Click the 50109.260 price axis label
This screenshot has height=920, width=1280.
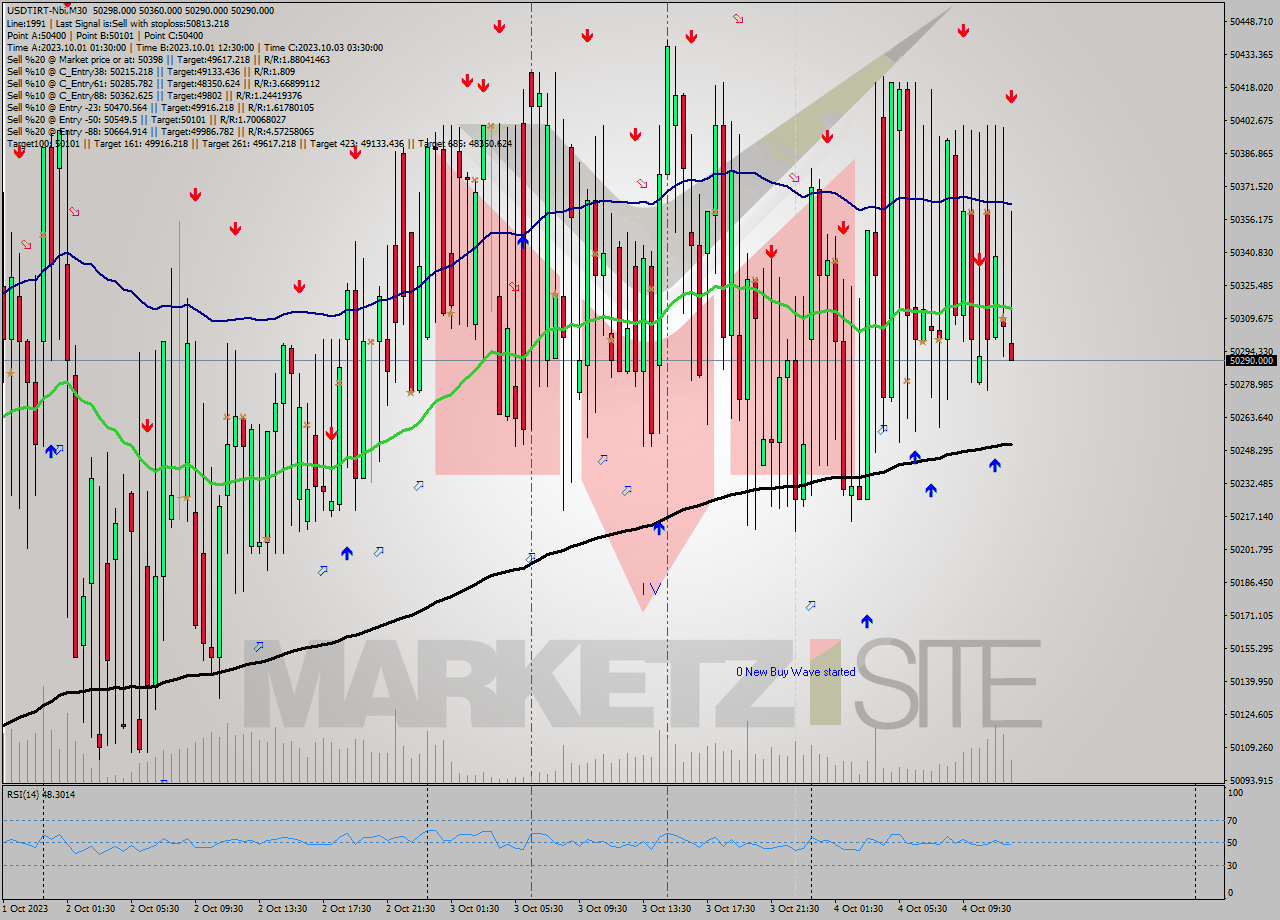[x=1251, y=747]
